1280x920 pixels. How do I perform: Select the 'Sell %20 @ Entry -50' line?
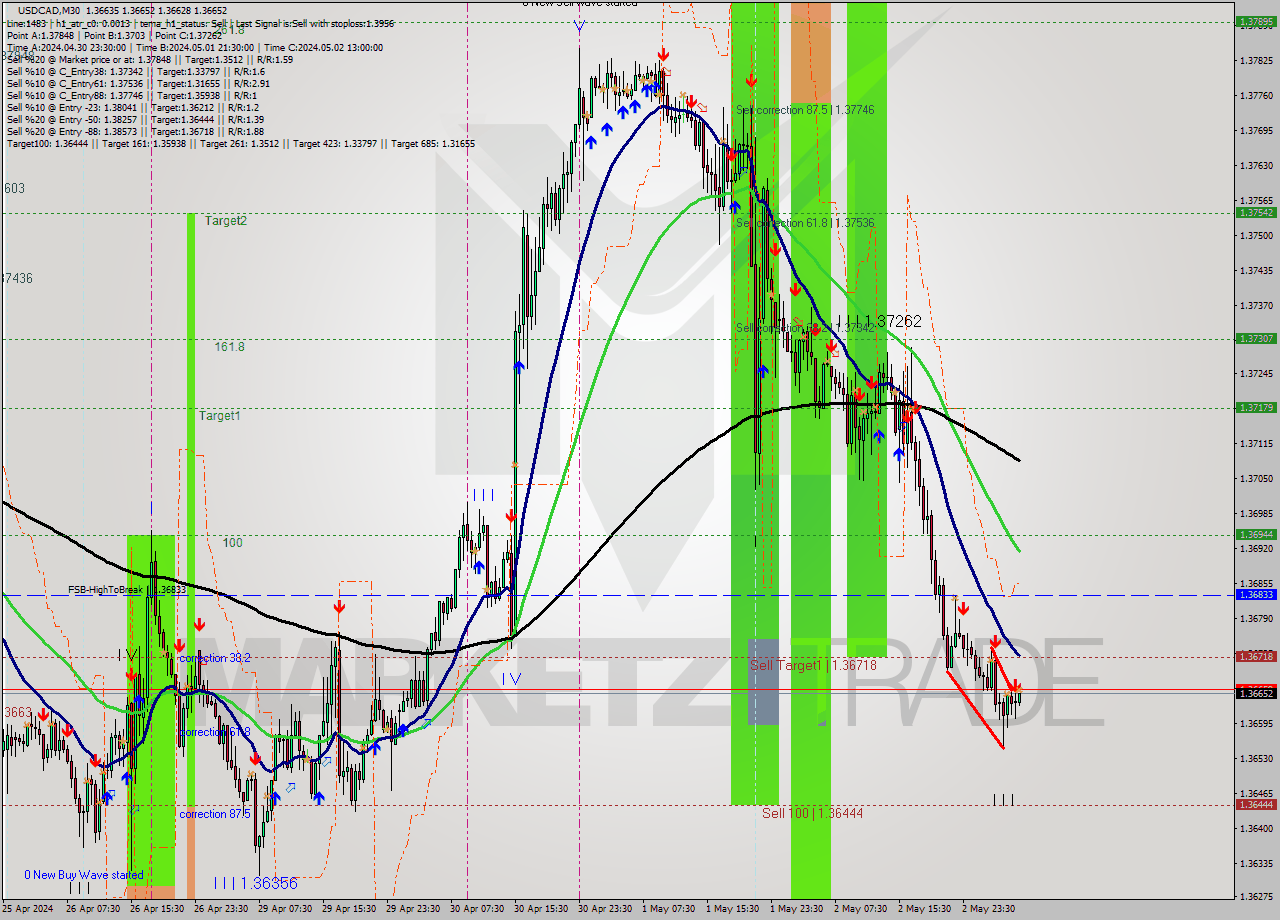pyautogui.click(x=136, y=119)
